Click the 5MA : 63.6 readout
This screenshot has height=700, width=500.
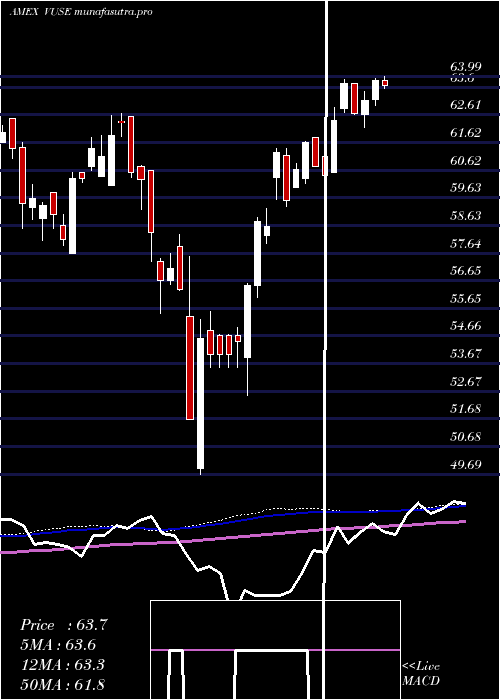58,645
